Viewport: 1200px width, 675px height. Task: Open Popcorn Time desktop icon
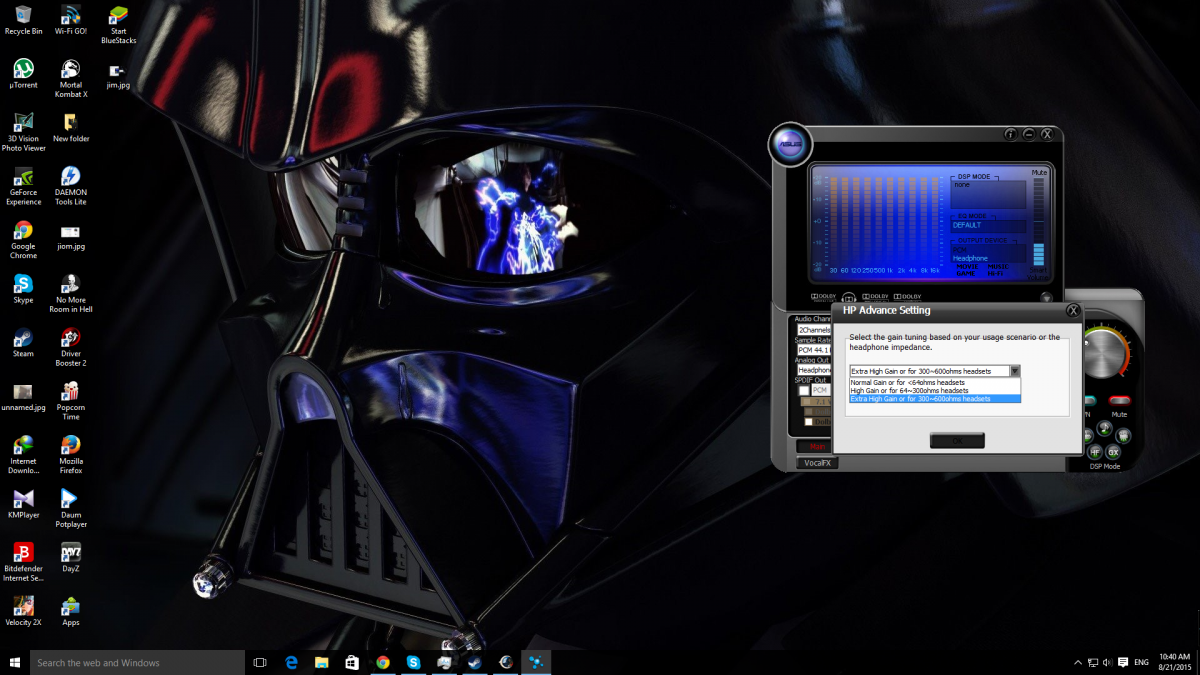tap(71, 393)
